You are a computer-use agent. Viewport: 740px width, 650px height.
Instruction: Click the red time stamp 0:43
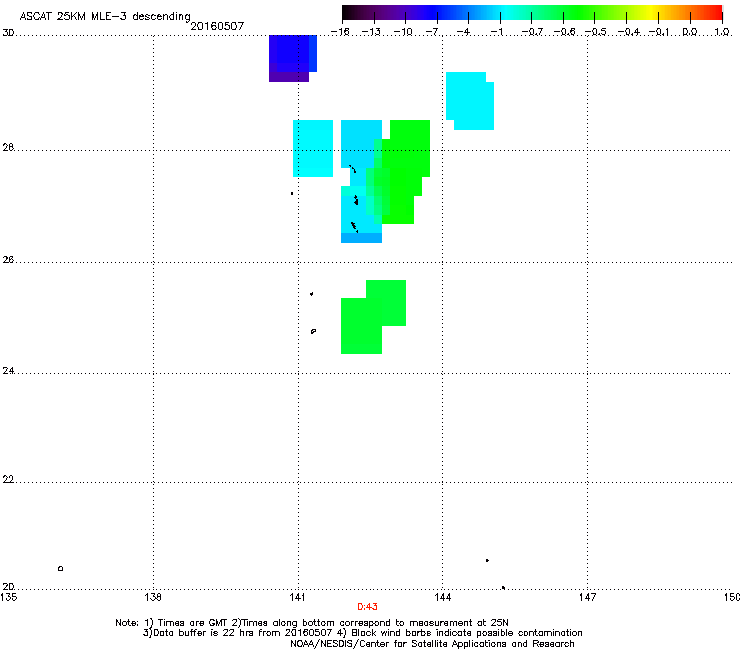pyautogui.click(x=367, y=607)
